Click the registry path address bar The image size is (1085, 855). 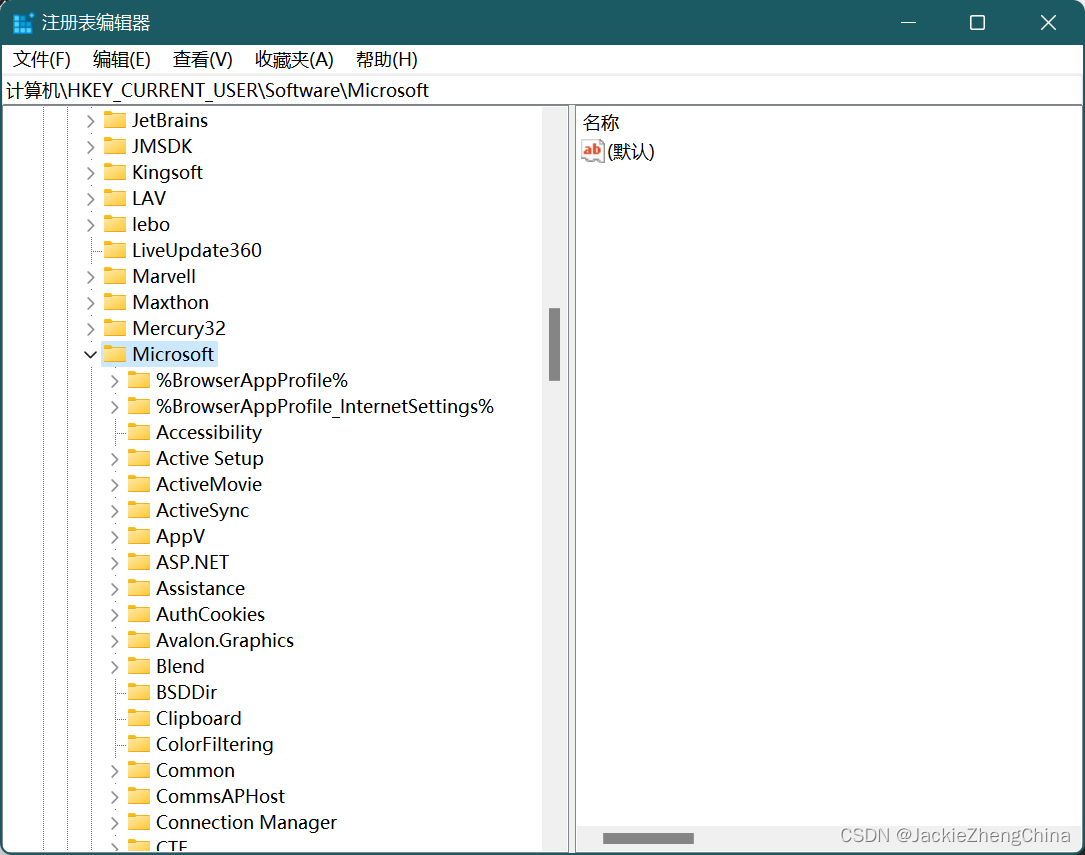542,91
